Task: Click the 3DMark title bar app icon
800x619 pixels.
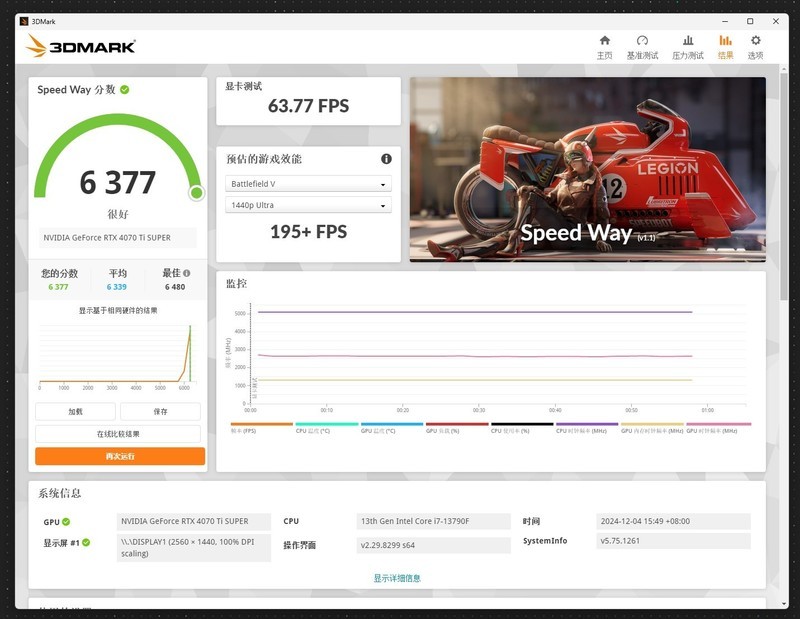Action: [x=24, y=21]
